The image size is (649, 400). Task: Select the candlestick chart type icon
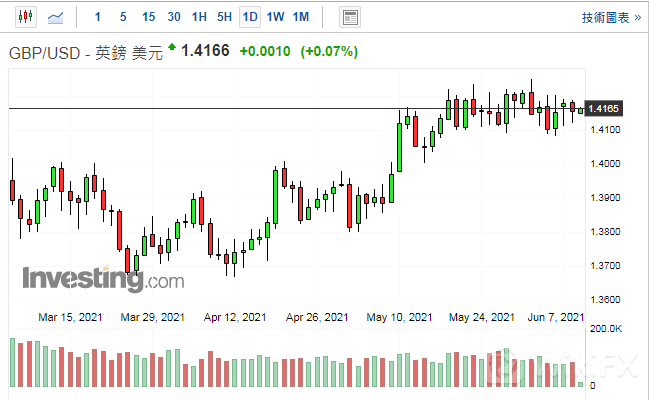click(x=26, y=17)
